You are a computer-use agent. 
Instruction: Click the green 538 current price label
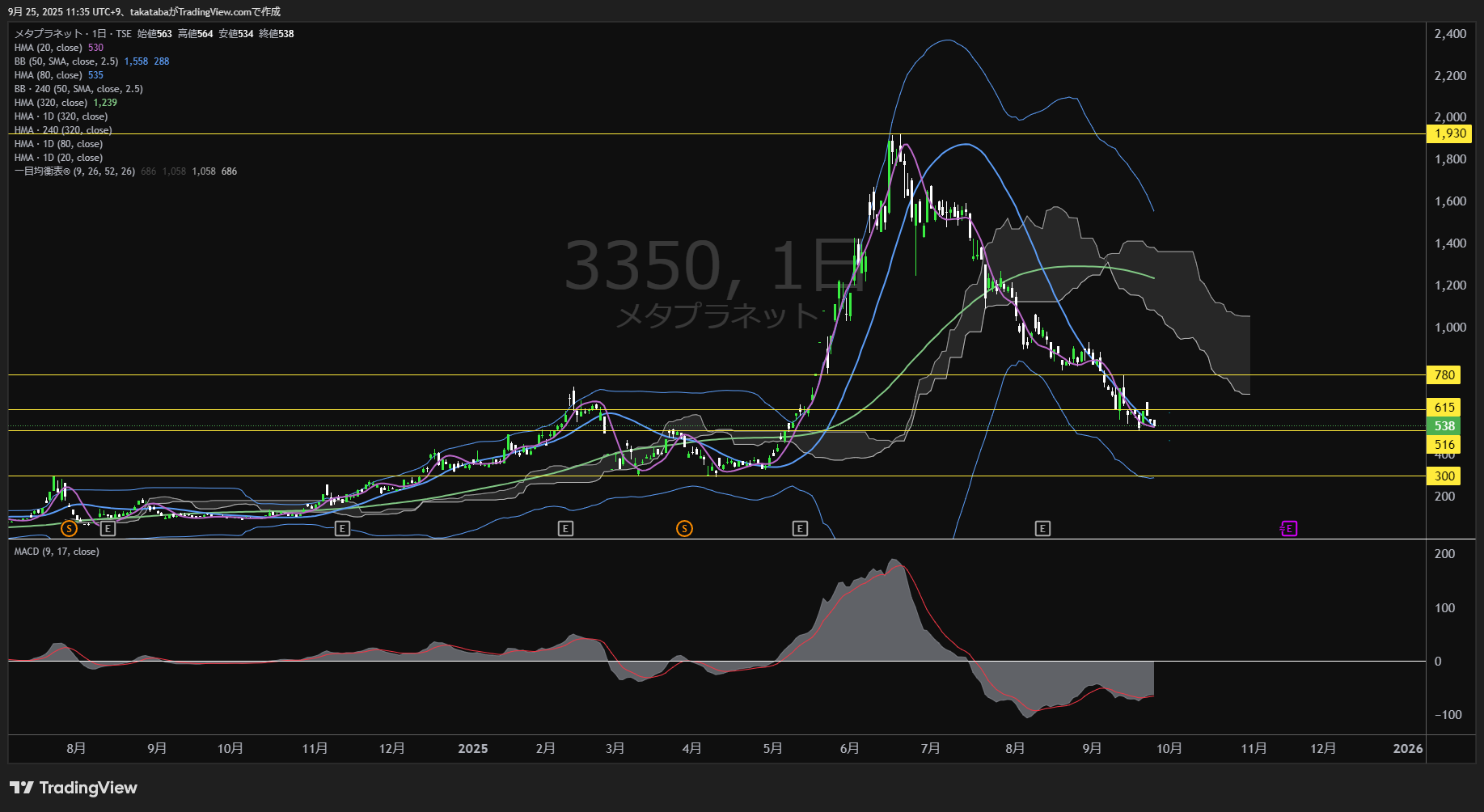click(1445, 426)
